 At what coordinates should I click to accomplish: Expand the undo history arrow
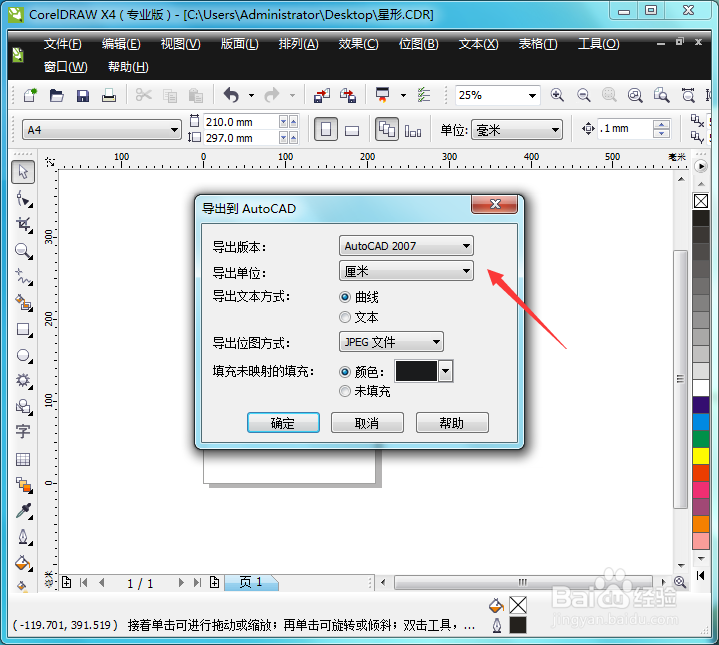[251, 95]
